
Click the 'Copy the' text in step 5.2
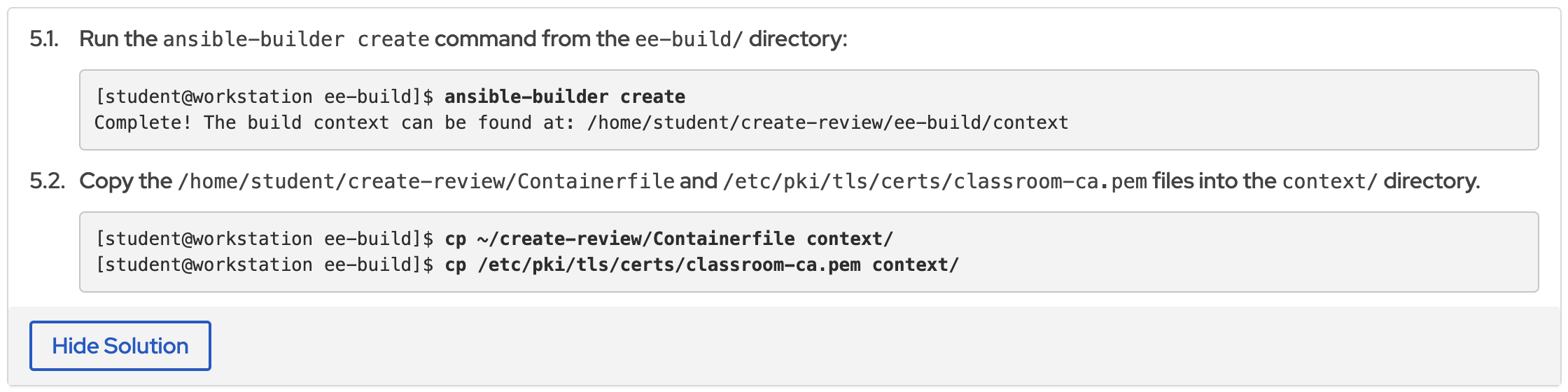coord(125,181)
